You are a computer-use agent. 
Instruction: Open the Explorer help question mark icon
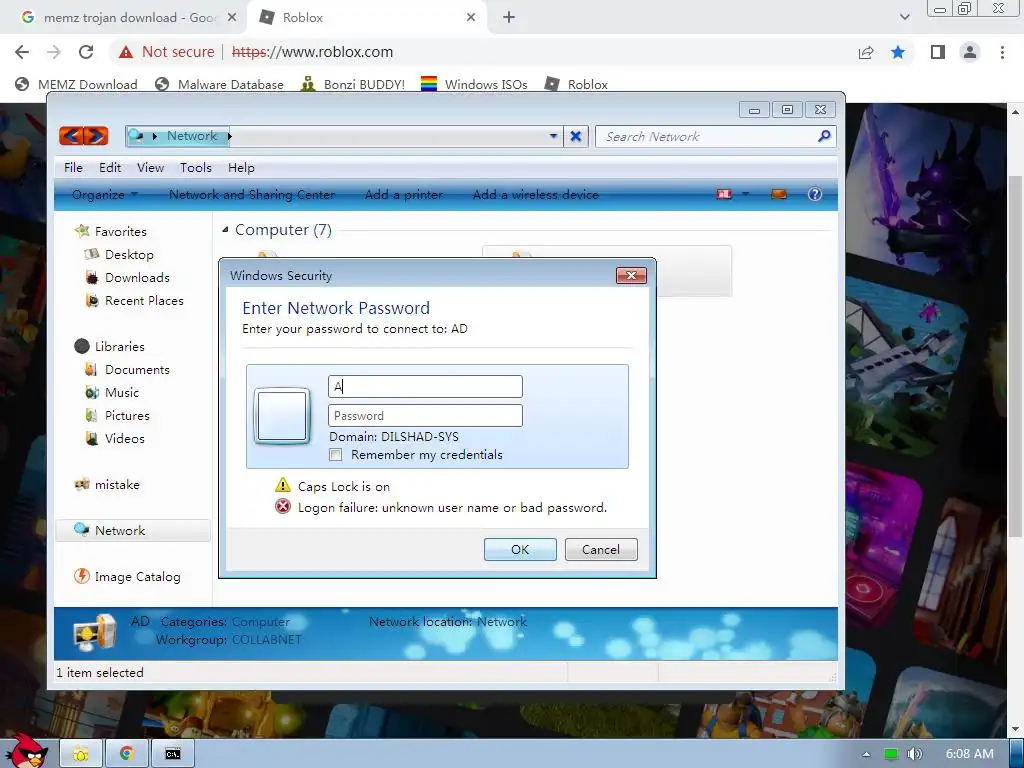pos(814,194)
